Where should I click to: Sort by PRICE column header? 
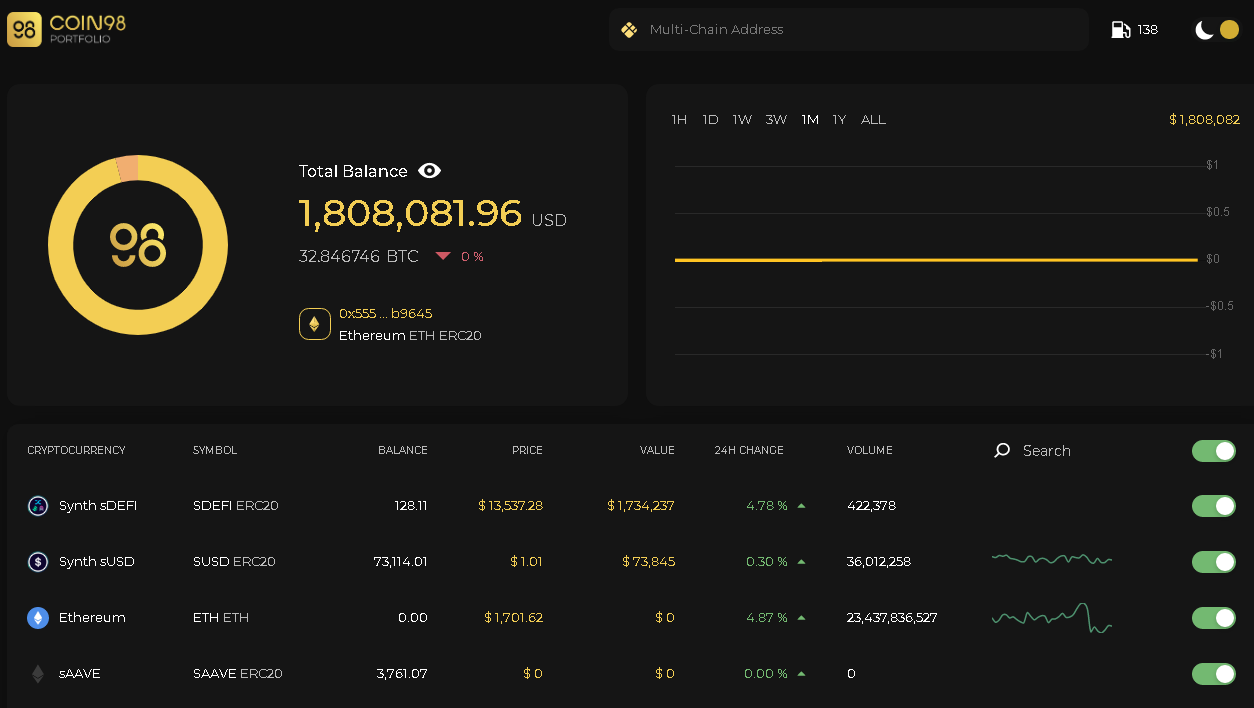point(527,451)
